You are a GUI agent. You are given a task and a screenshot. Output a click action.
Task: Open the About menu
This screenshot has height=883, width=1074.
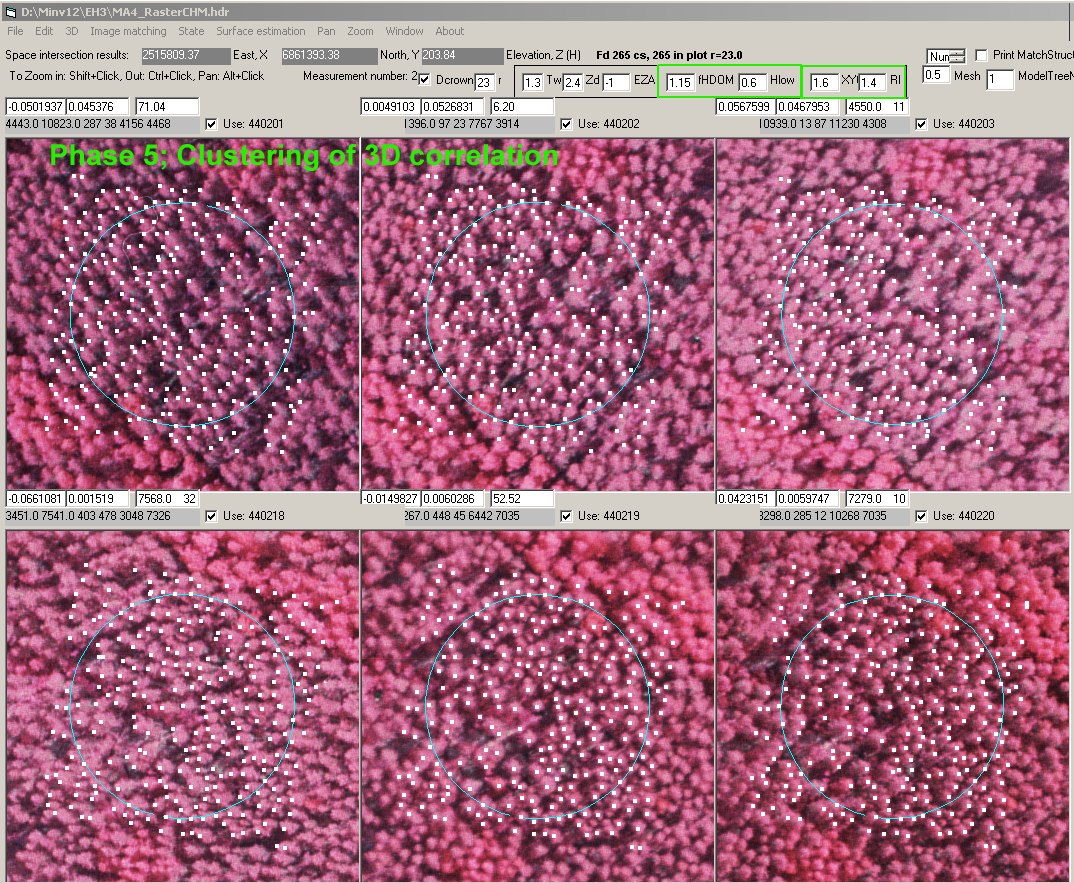[x=449, y=31]
